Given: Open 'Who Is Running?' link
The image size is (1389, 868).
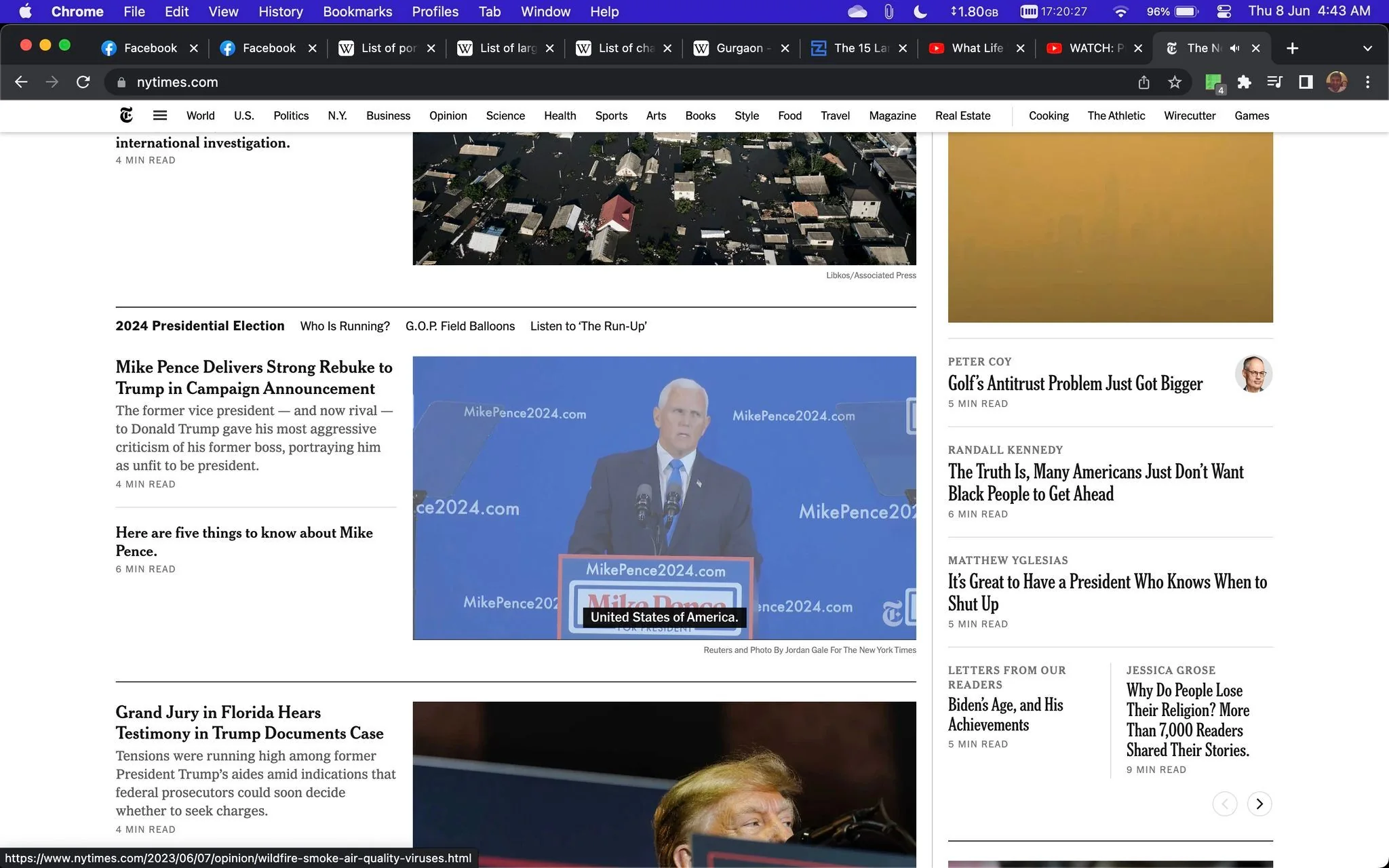Looking at the screenshot, I should point(345,326).
